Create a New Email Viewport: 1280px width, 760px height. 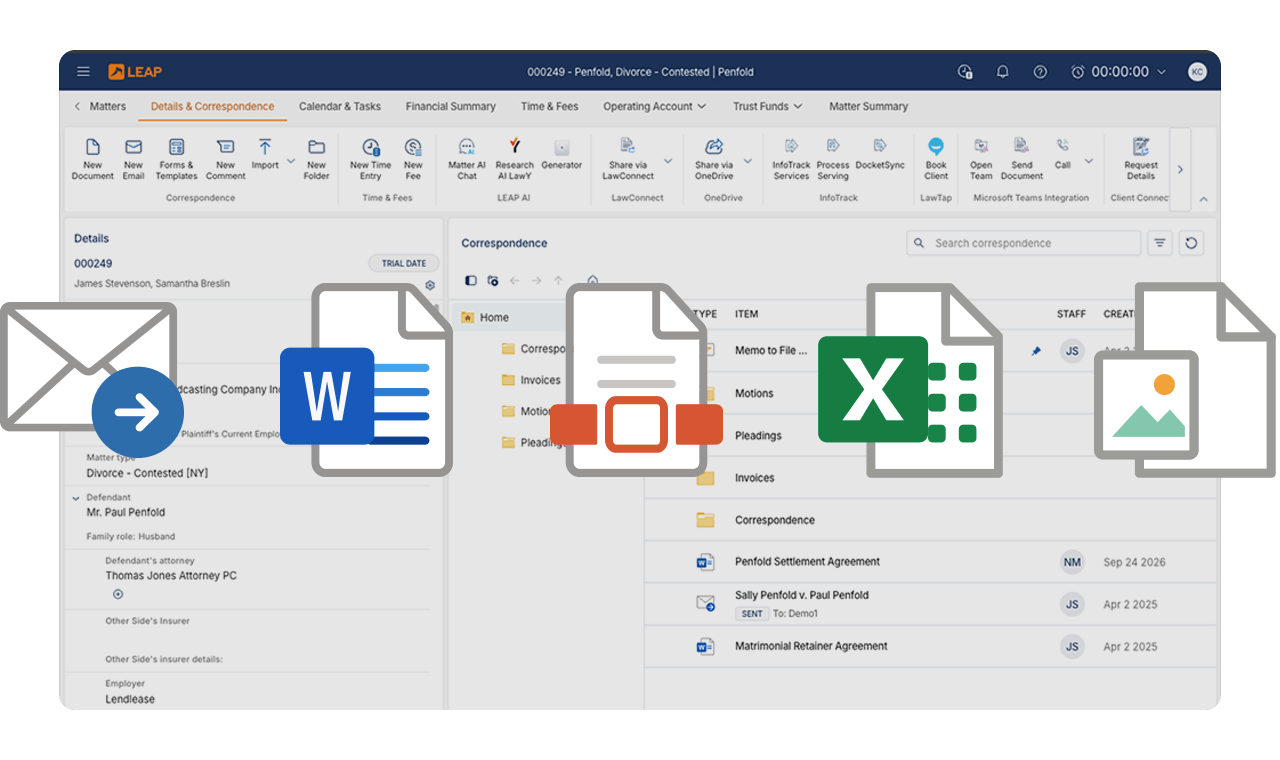pos(133,159)
